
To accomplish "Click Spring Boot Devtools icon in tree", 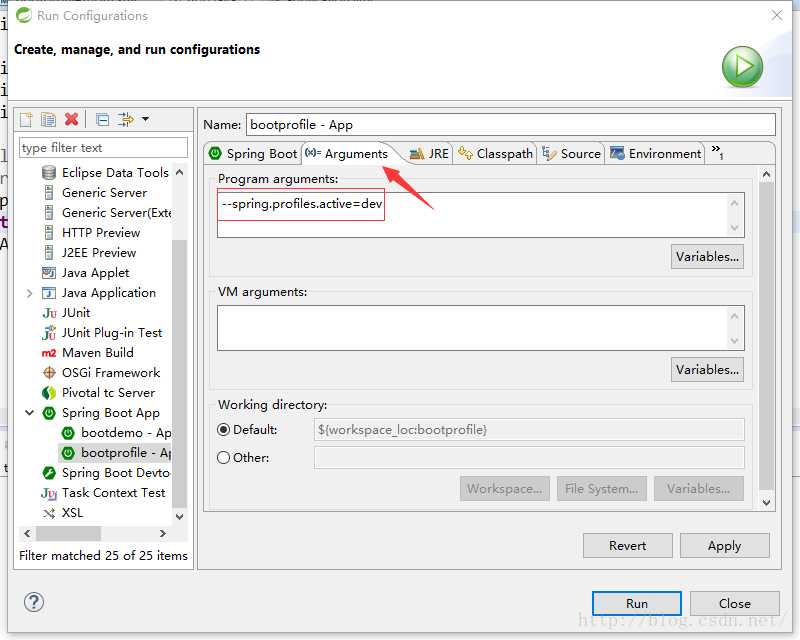I will point(49,473).
